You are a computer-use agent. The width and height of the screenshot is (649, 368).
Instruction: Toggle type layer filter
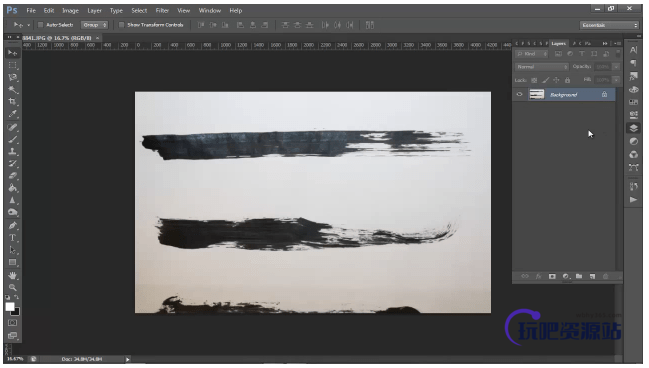pyautogui.click(x=582, y=54)
